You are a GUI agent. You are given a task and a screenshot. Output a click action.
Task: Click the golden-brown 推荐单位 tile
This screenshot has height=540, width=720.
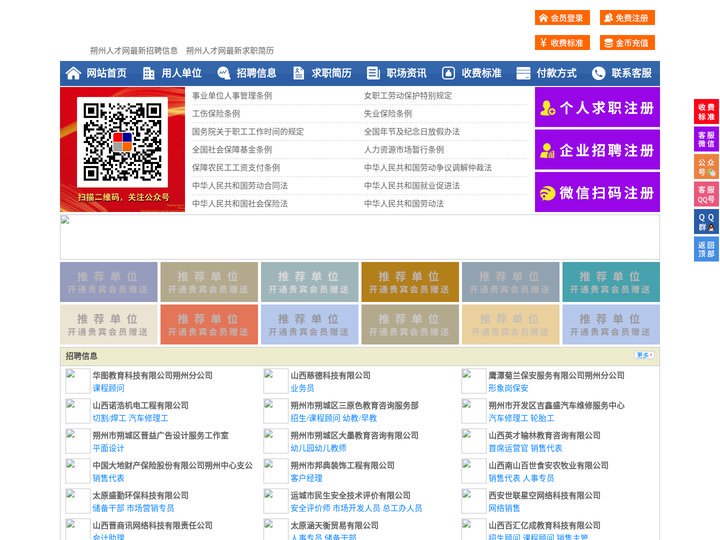click(410, 282)
